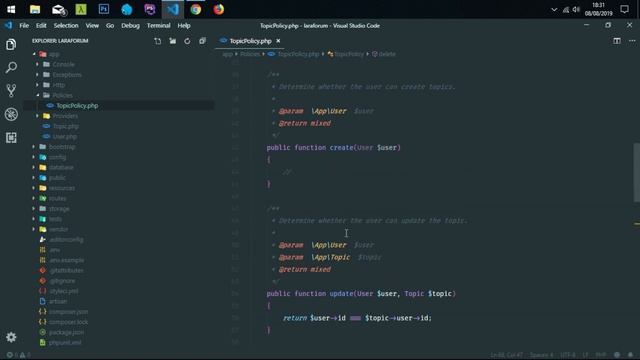Open the Source Control view
640x360 pixels.
11,90
